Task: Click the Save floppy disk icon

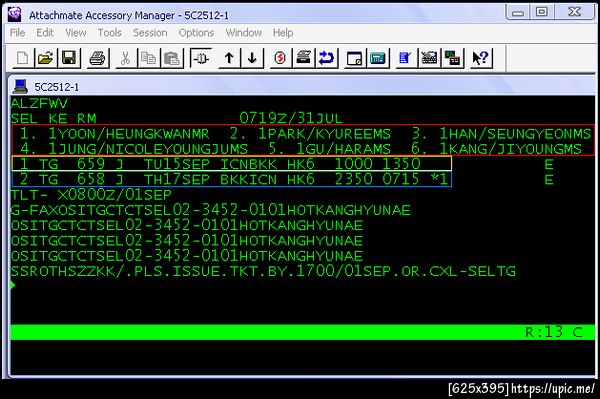Action: (69, 59)
